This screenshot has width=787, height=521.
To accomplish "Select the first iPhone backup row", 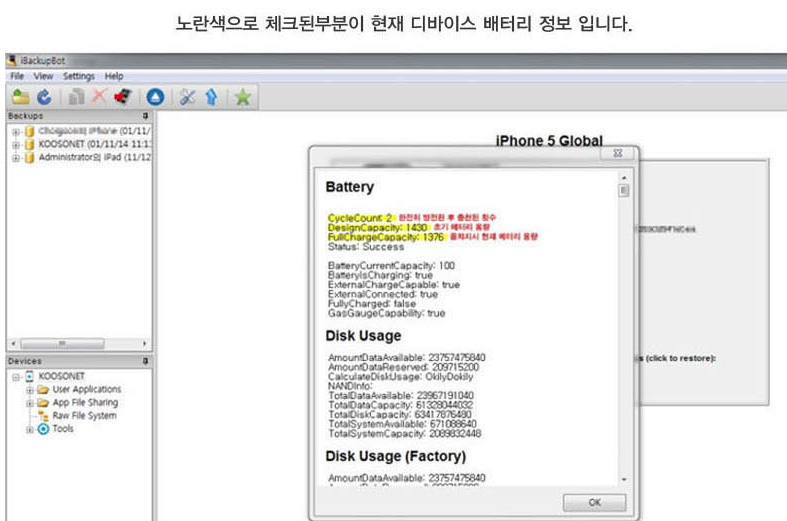I will click(94, 132).
